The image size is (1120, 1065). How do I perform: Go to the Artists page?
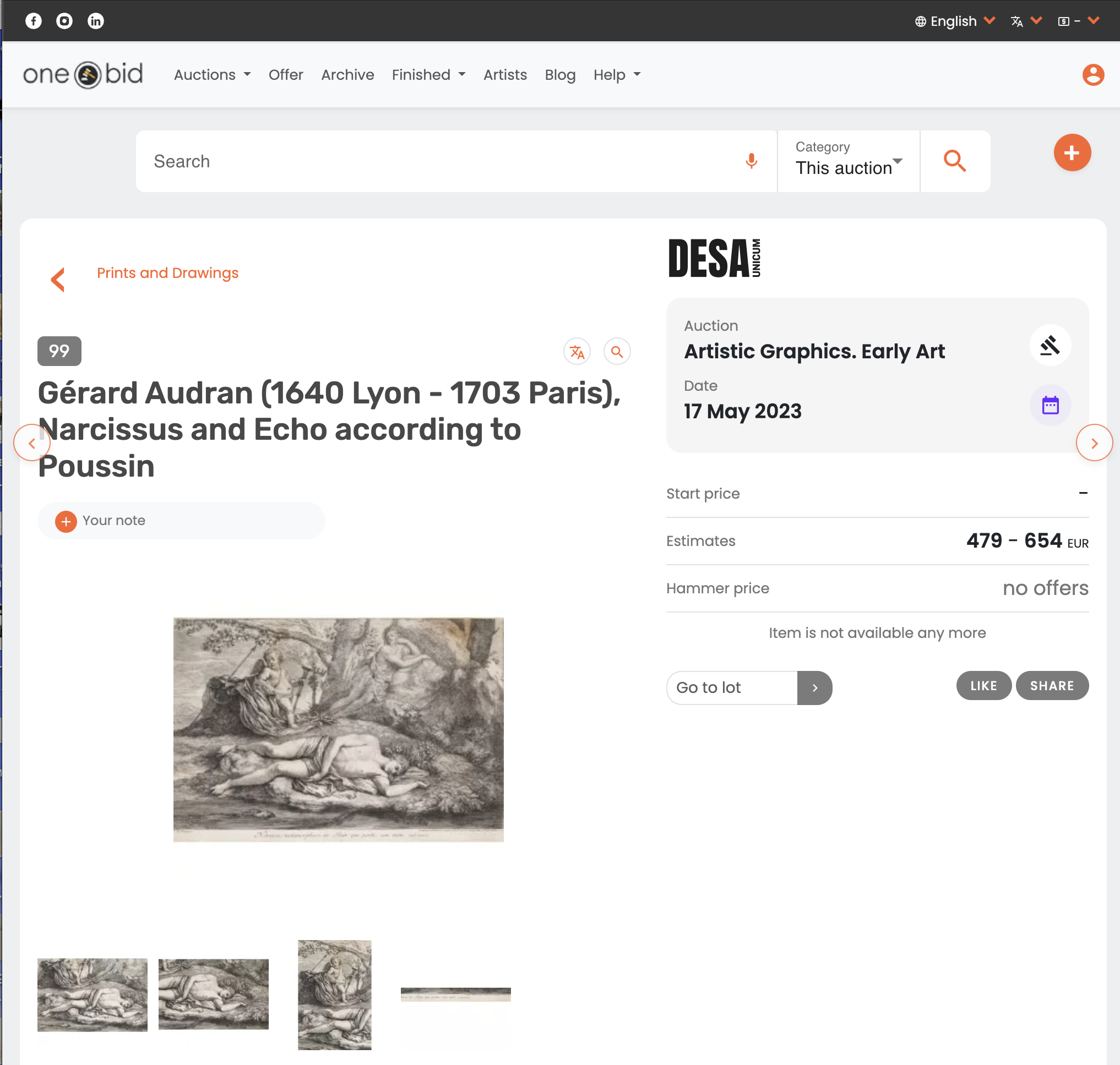tap(505, 75)
